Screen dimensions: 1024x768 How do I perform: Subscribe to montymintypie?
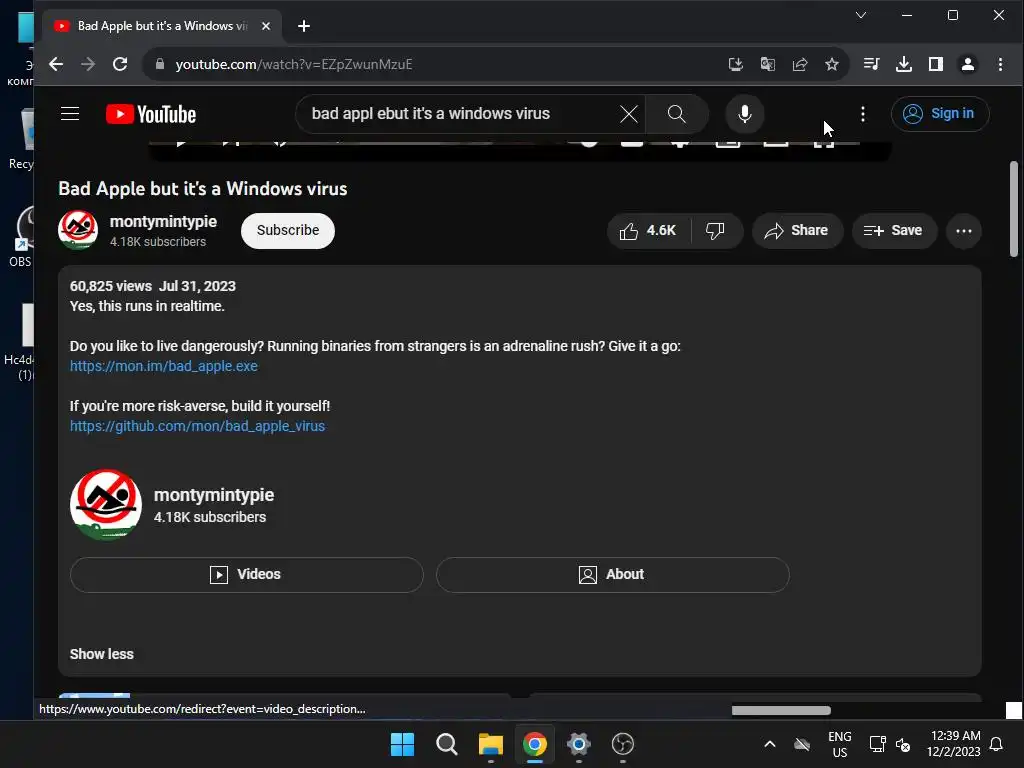click(x=287, y=231)
